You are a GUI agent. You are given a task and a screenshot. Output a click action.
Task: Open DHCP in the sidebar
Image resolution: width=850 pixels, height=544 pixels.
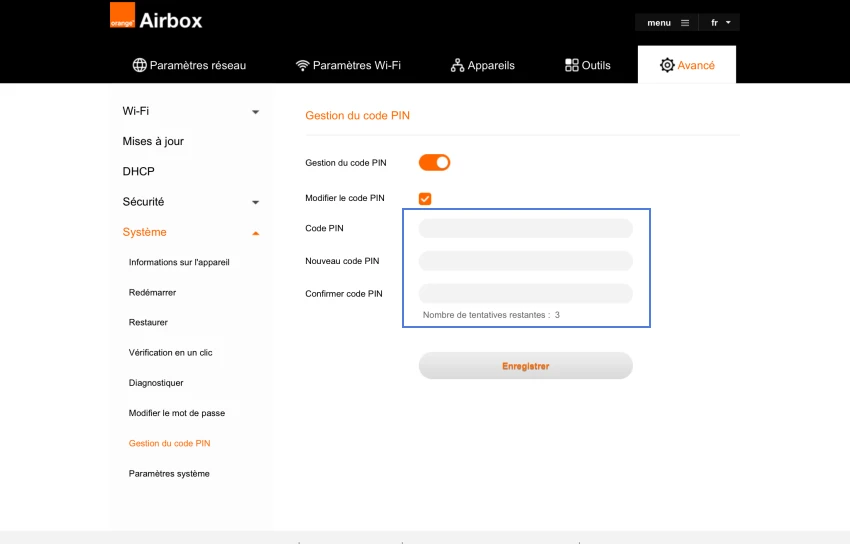tap(138, 172)
